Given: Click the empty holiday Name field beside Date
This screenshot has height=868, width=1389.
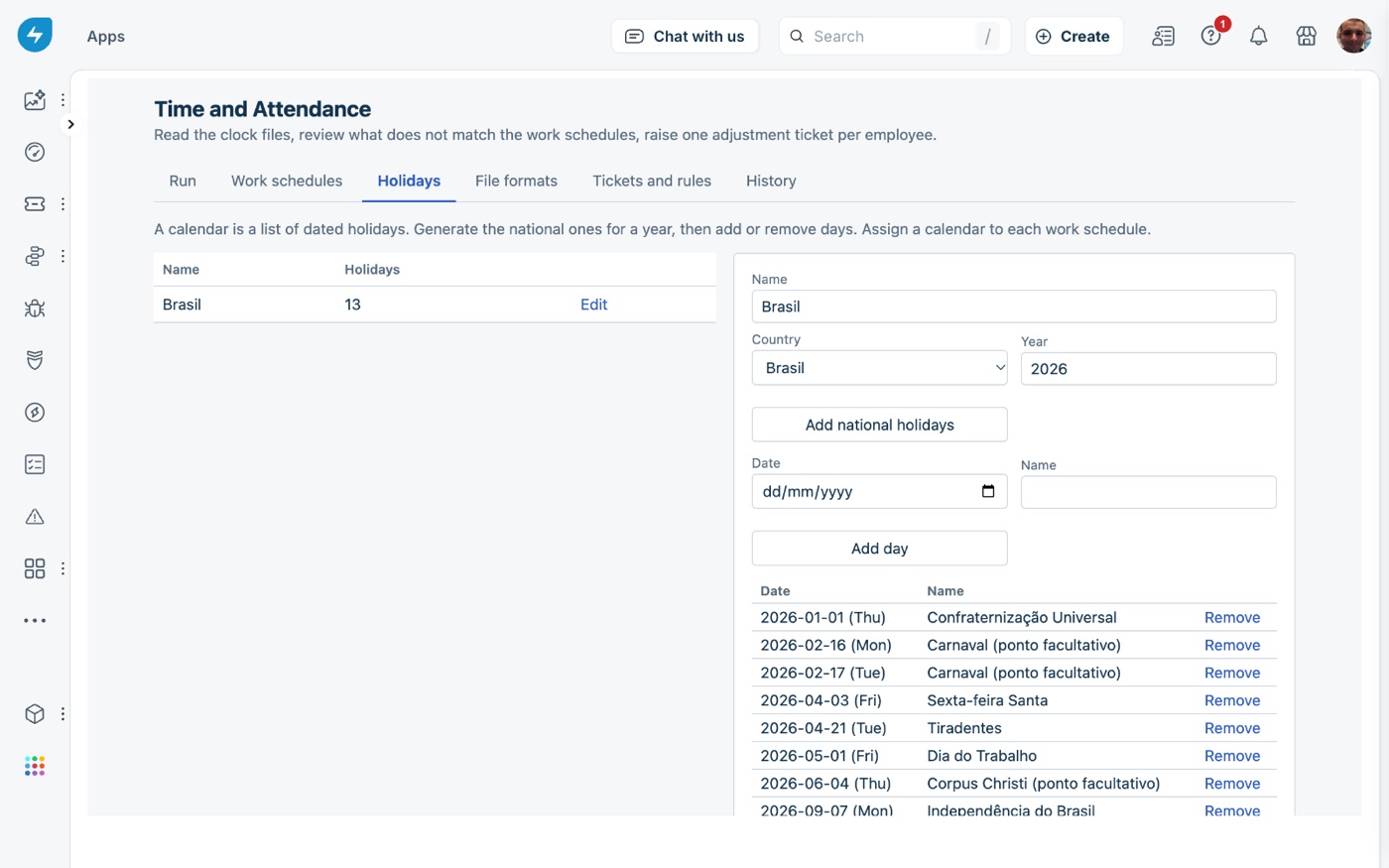Looking at the screenshot, I should click(1149, 492).
